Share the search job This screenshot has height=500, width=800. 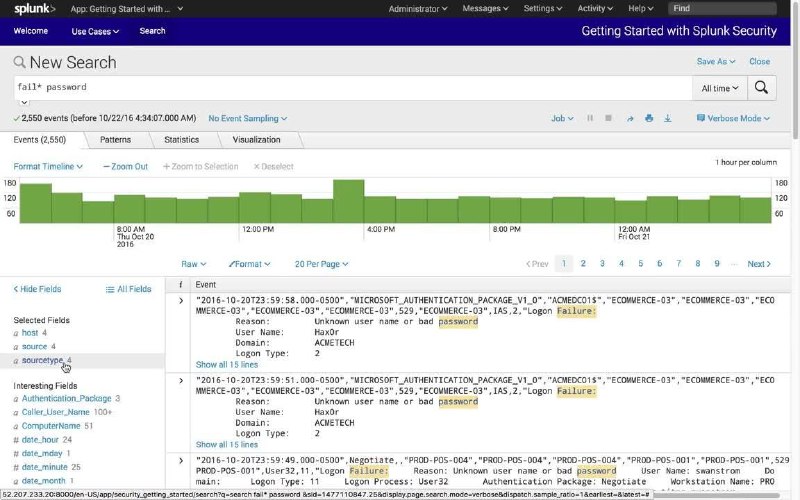click(630, 118)
